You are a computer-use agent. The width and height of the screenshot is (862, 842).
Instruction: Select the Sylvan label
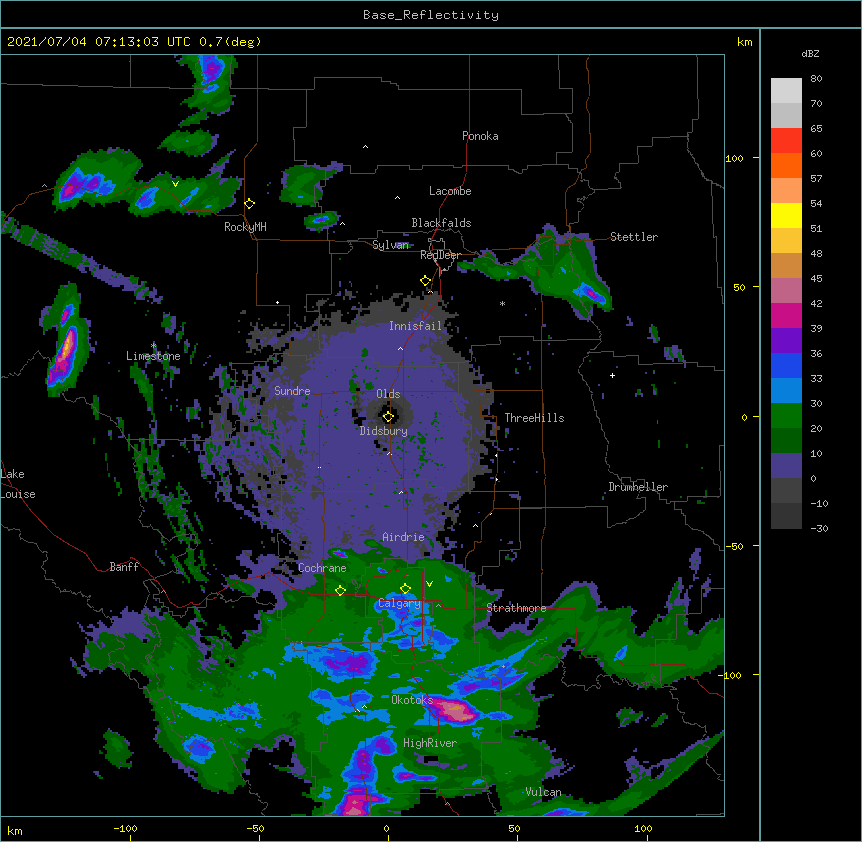[x=390, y=245]
